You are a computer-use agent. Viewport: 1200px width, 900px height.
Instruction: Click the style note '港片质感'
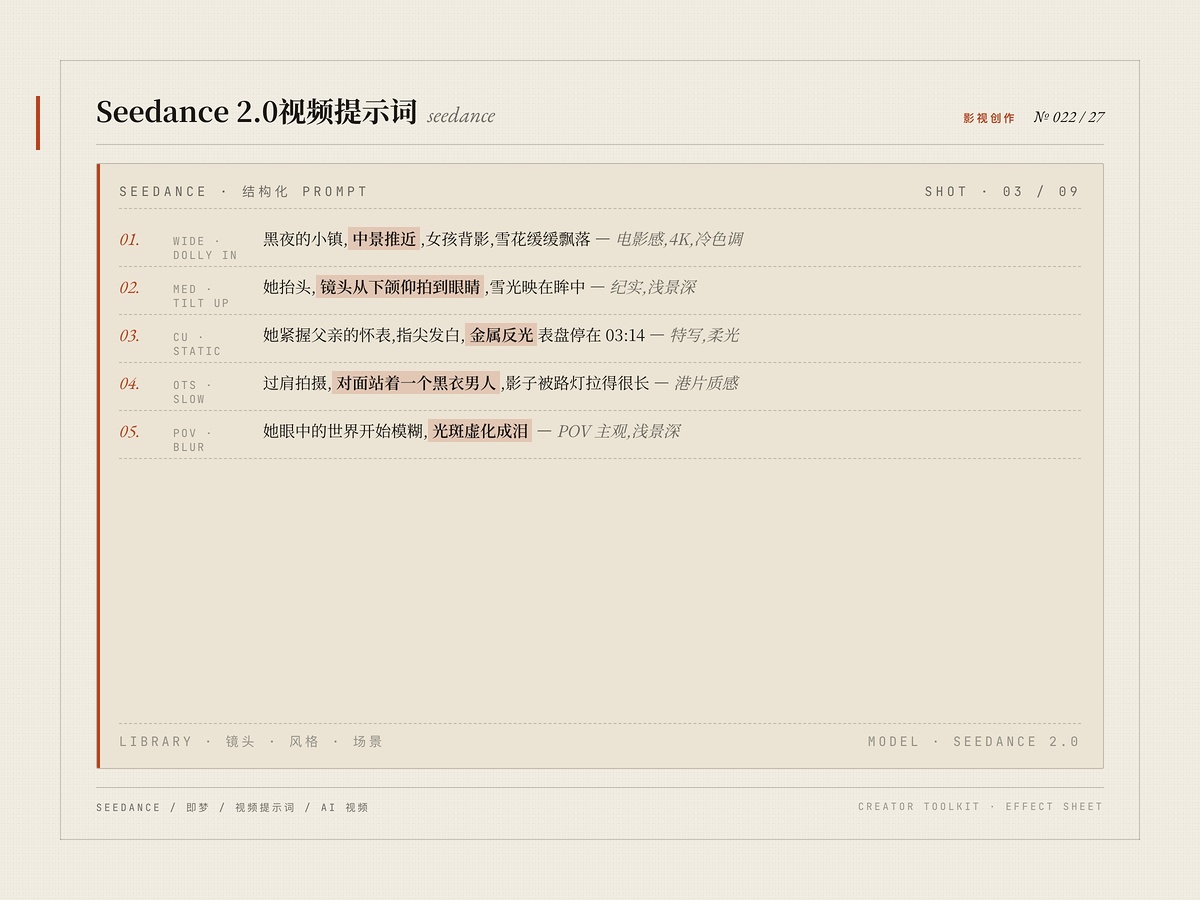click(706, 383)
